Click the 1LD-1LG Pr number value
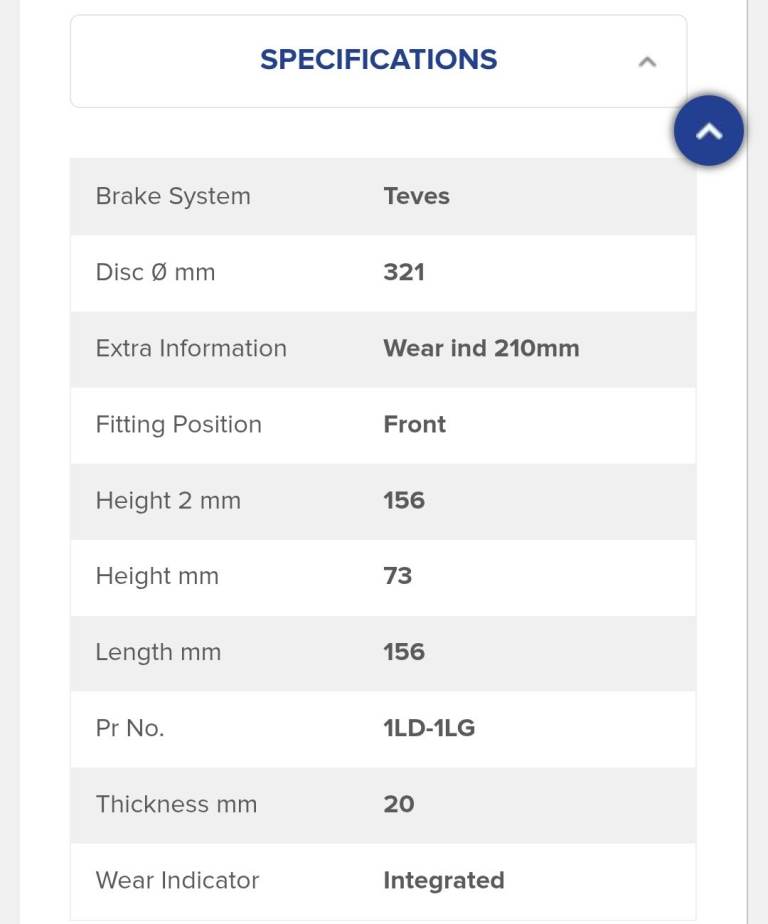The image size is (768, 924). 429,728
